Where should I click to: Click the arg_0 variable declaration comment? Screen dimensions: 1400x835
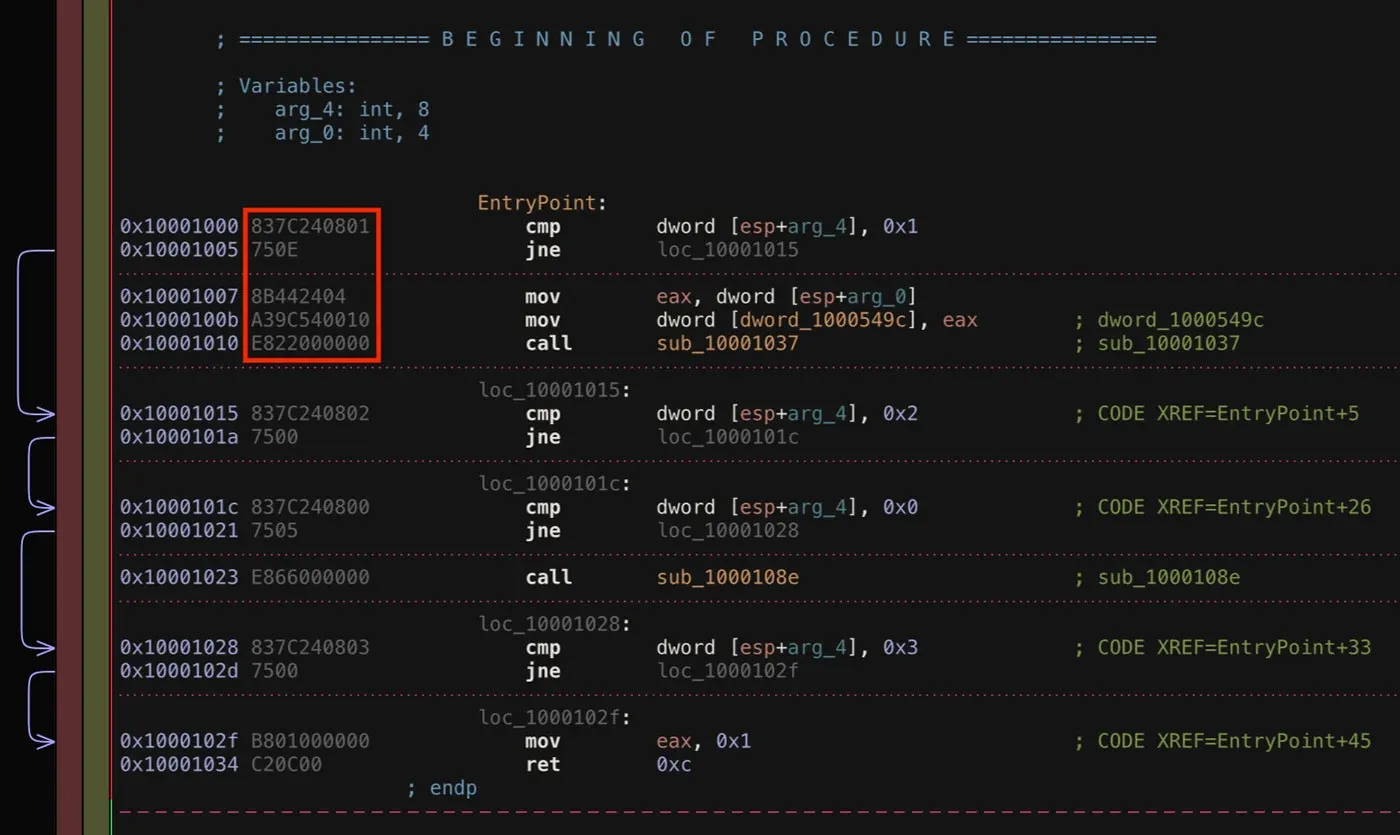pyautogui.click(x=351, y=132)
